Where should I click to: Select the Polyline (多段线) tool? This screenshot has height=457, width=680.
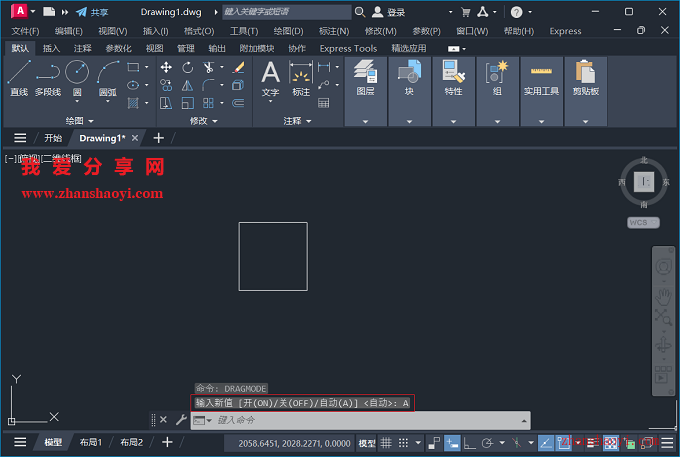point(48,78)
